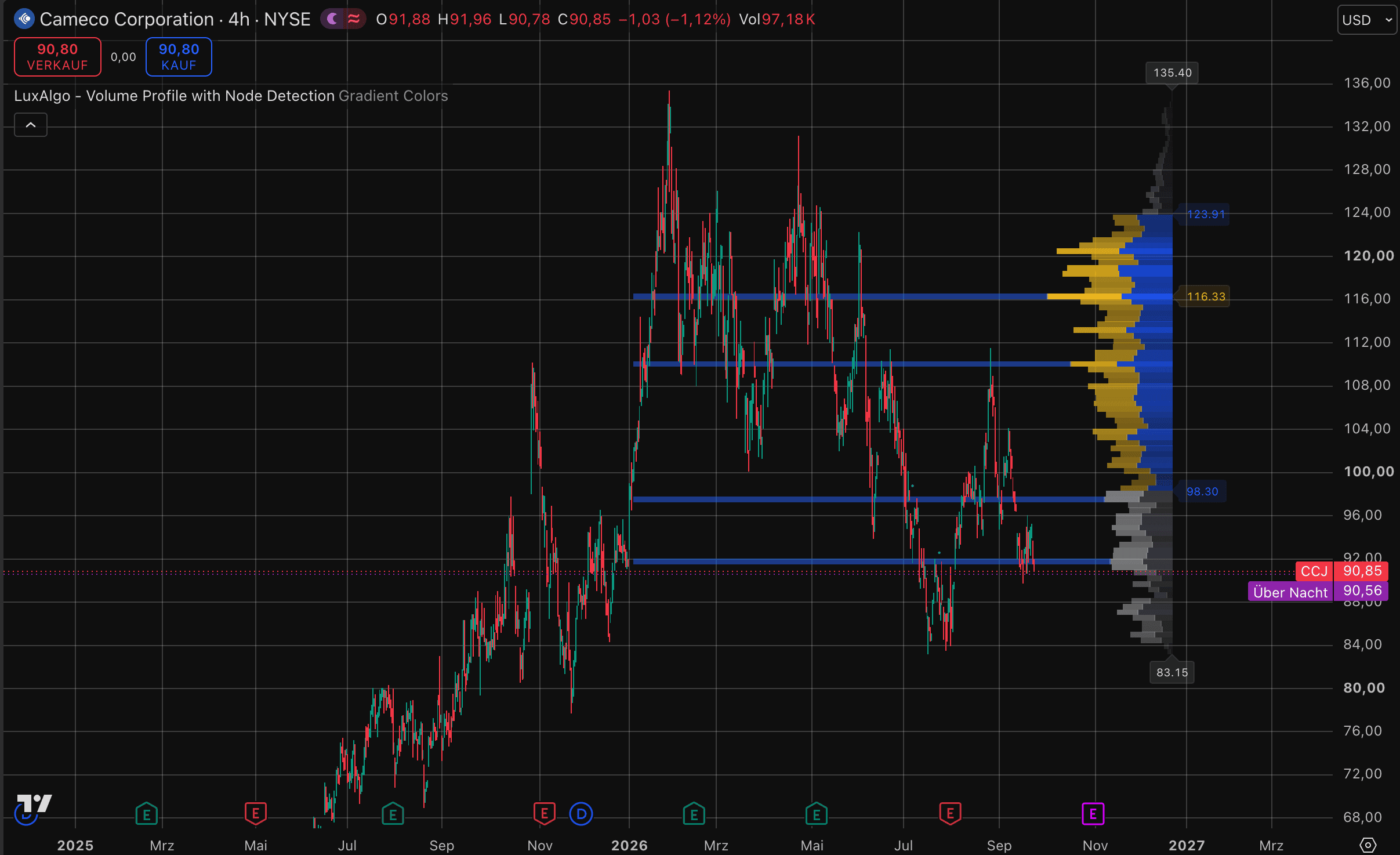
Task: Click the Cameco Corporation symbol logo
Action: tap(24, 19)
